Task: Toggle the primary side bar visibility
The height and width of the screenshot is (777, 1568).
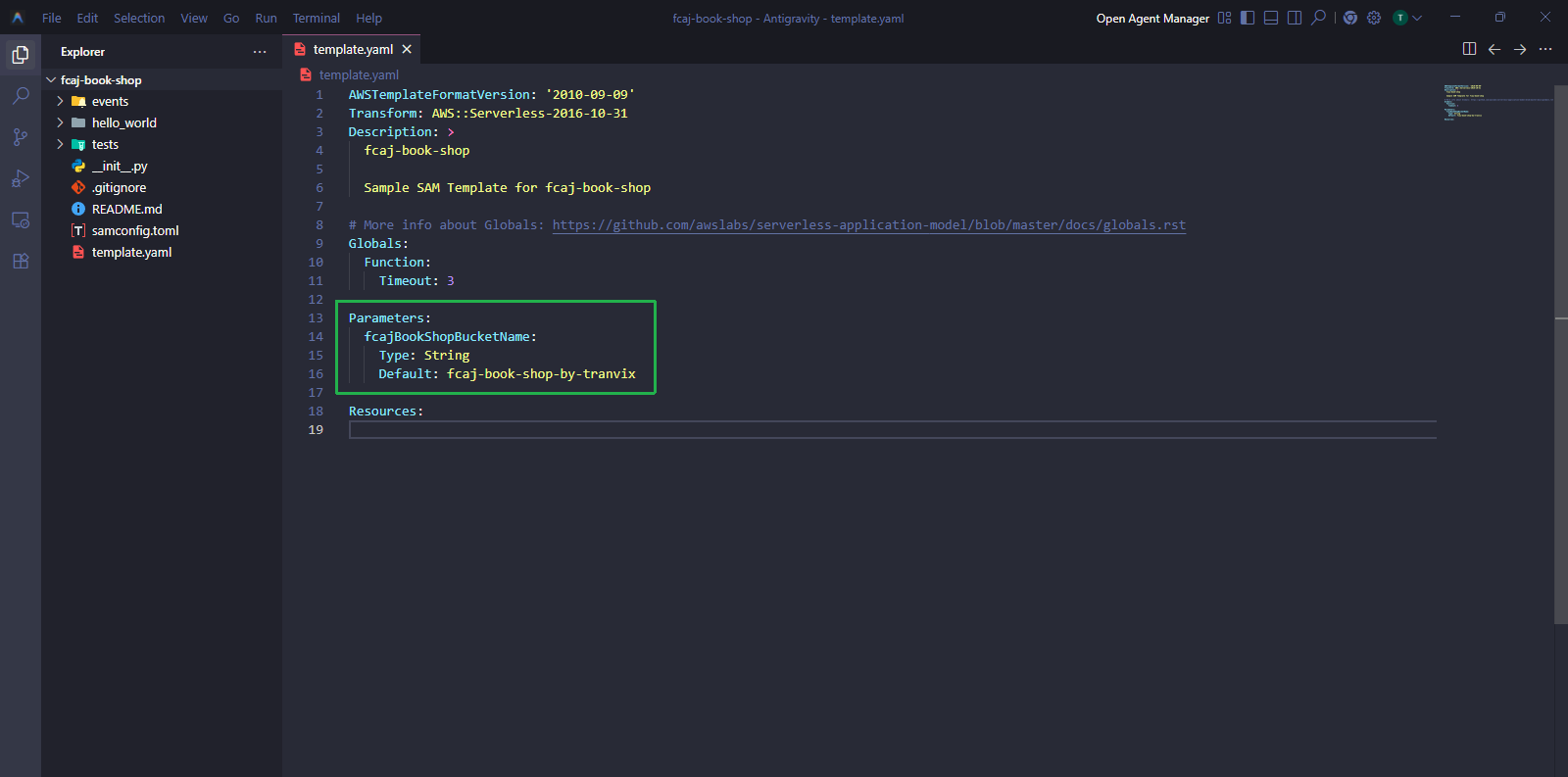Action: 1248,18
